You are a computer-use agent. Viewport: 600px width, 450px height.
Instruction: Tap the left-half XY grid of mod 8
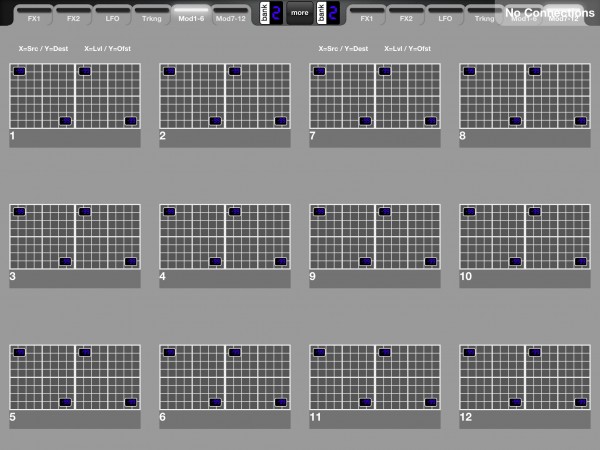click(492, 96)
